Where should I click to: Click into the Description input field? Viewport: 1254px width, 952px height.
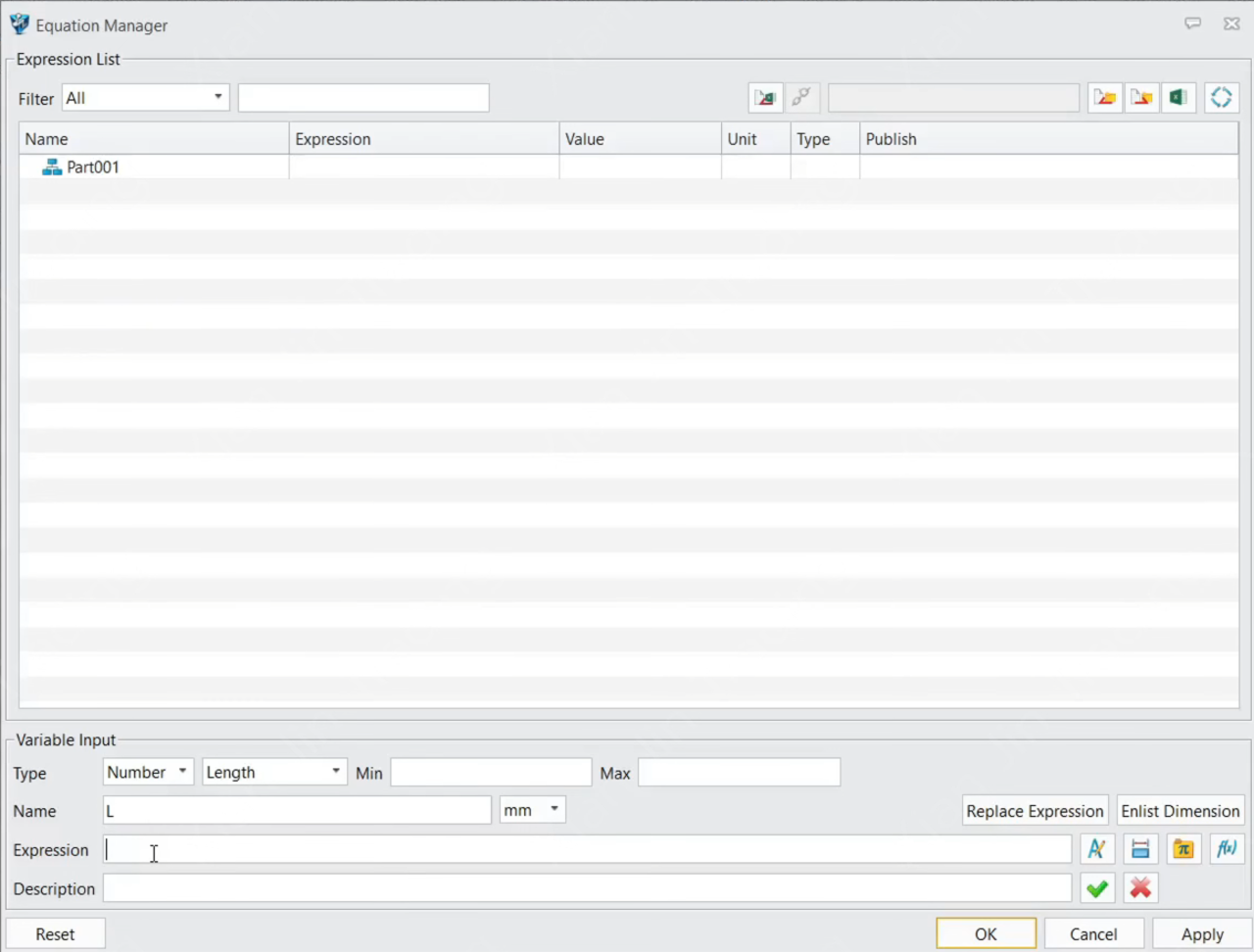click(587, 888)
